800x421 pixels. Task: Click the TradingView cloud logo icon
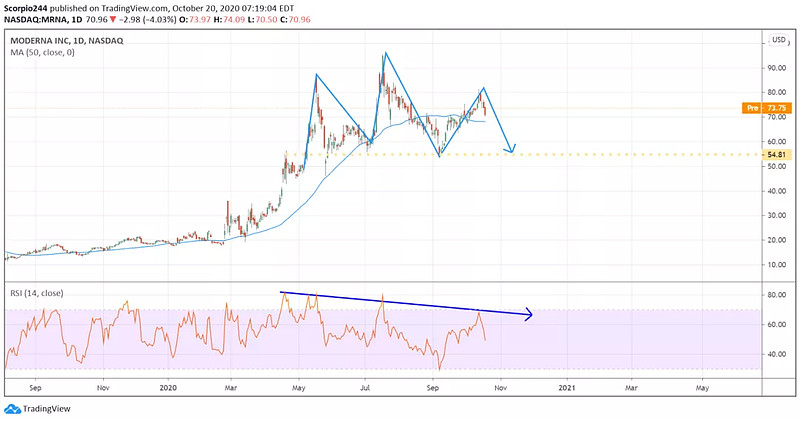[12, 409]
